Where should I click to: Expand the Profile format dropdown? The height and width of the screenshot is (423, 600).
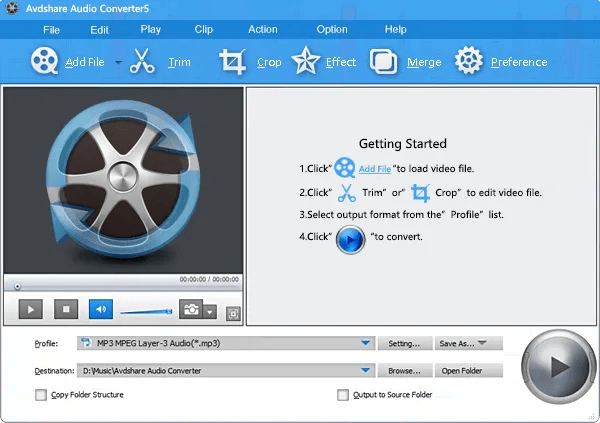tap(367, 343)
